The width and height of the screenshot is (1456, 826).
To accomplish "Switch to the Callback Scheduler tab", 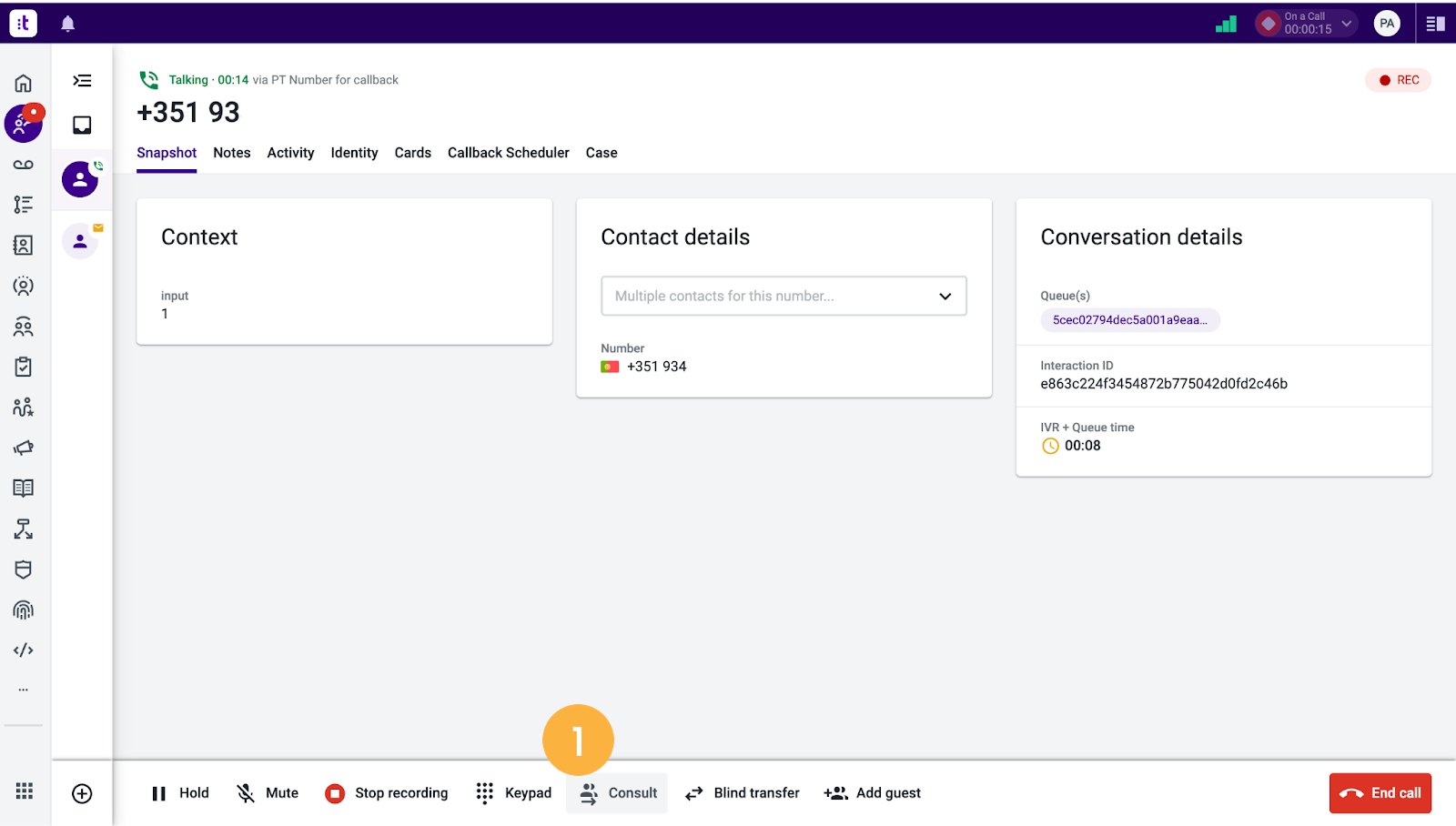I will click(x=509, y=153).
